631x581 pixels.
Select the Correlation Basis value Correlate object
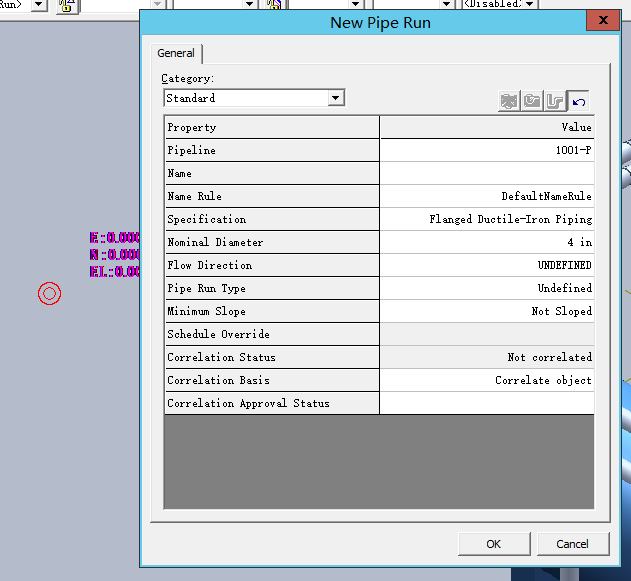click(487, 380)
